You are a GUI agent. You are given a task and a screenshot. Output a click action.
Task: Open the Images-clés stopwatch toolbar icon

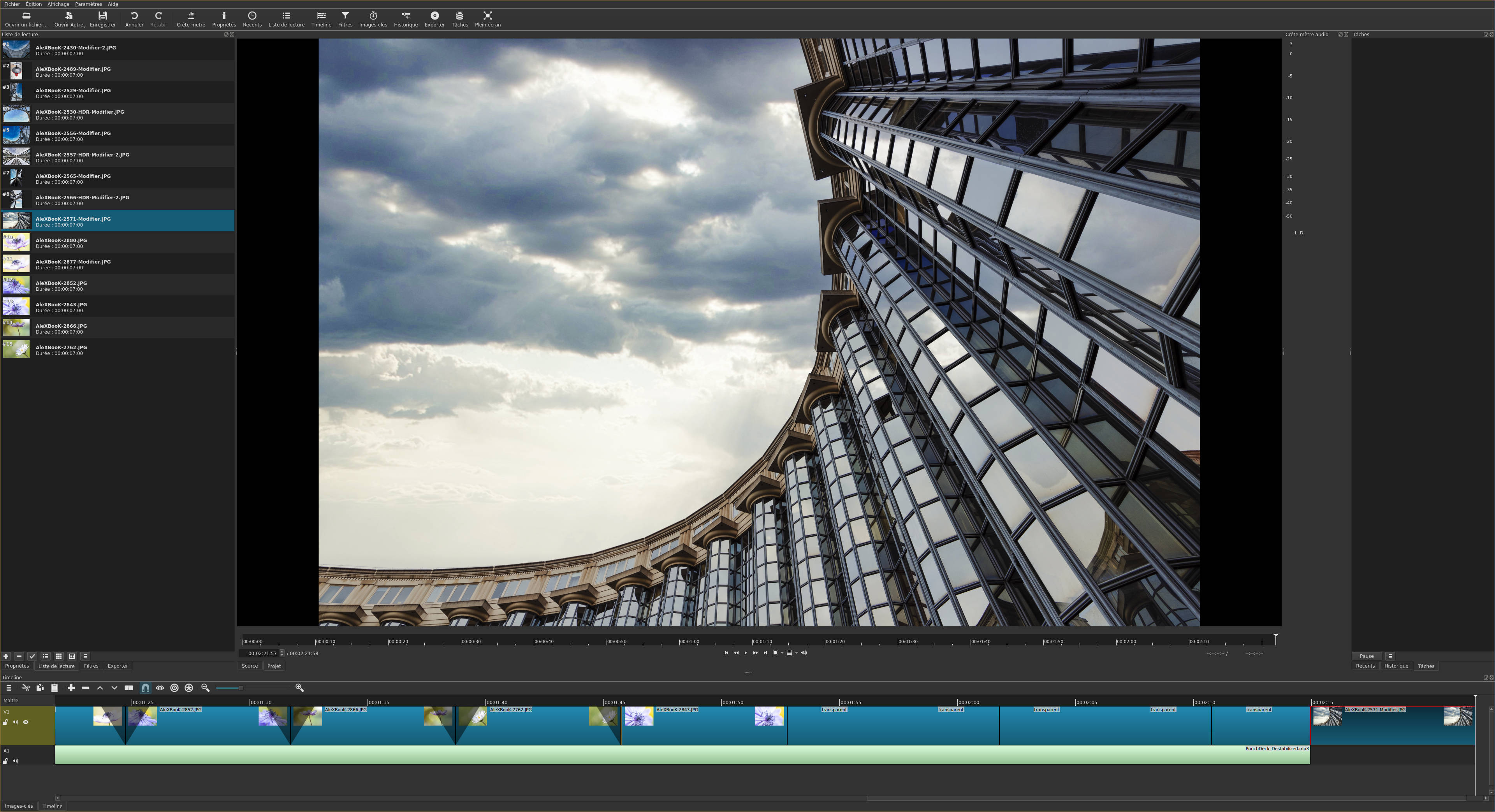tap(373, 19)
